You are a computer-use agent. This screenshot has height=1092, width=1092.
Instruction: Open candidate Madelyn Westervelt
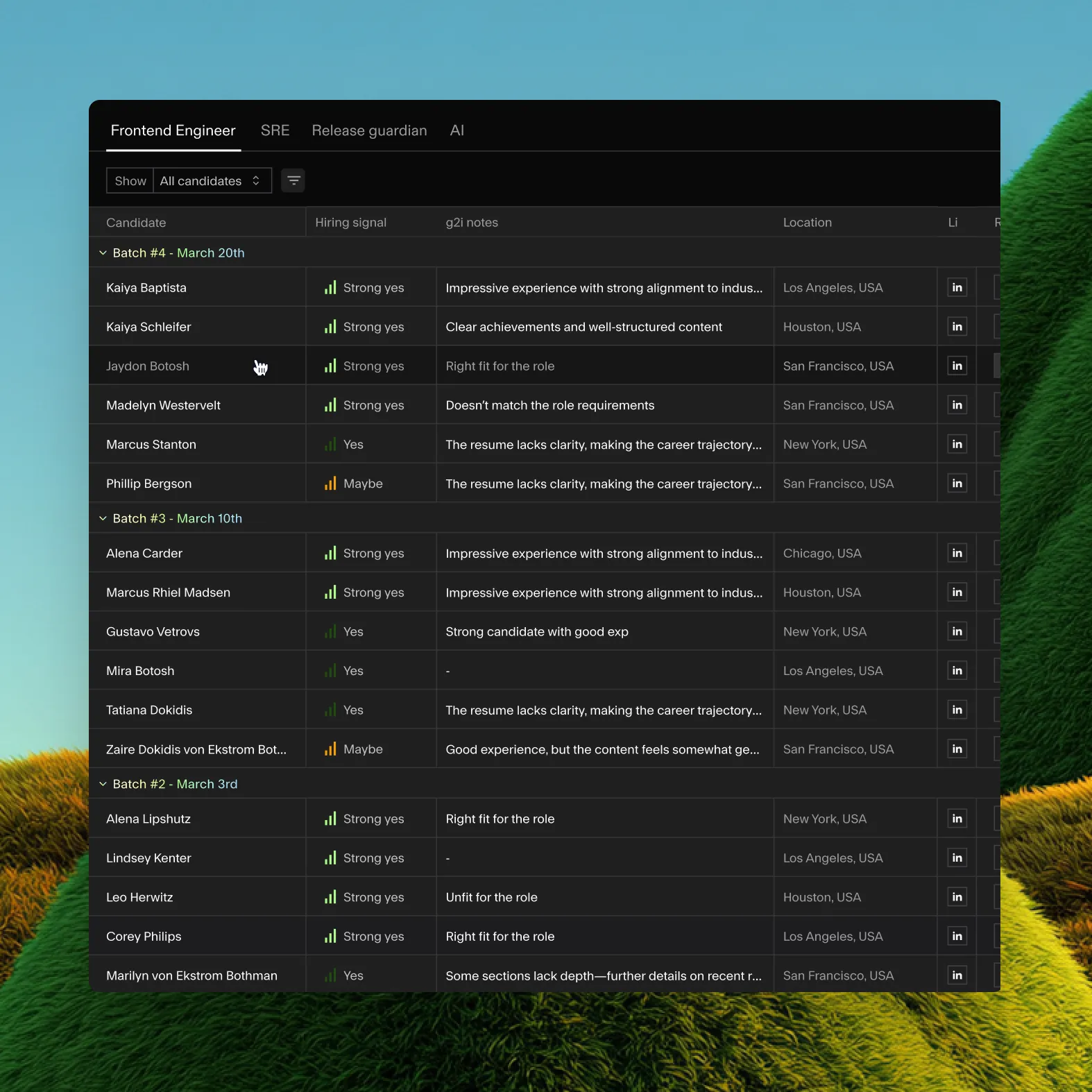[163, 405]
